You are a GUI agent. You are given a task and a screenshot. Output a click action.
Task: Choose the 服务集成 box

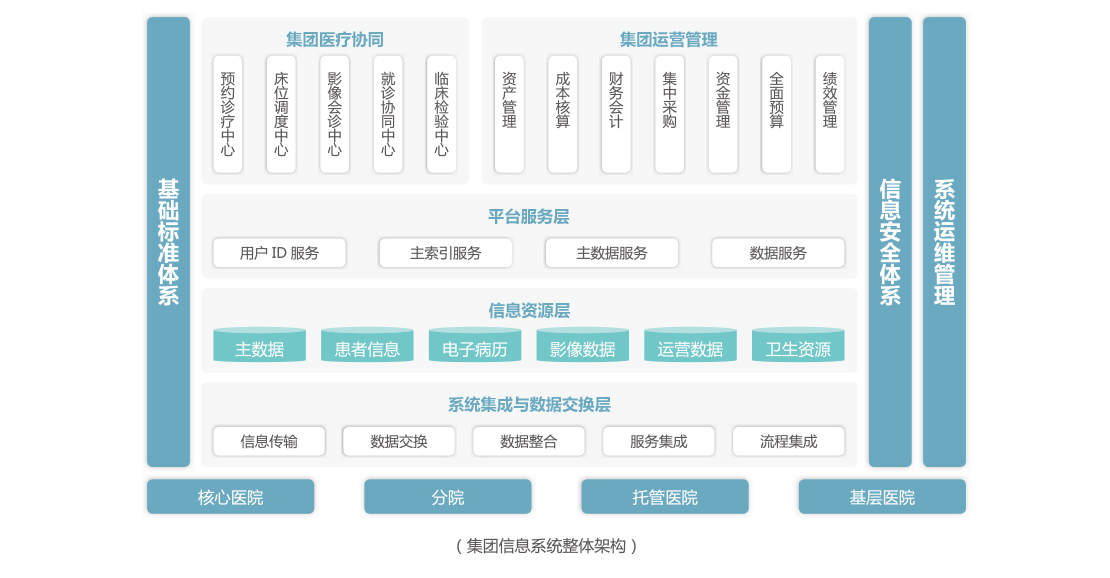tap(659, 441)
